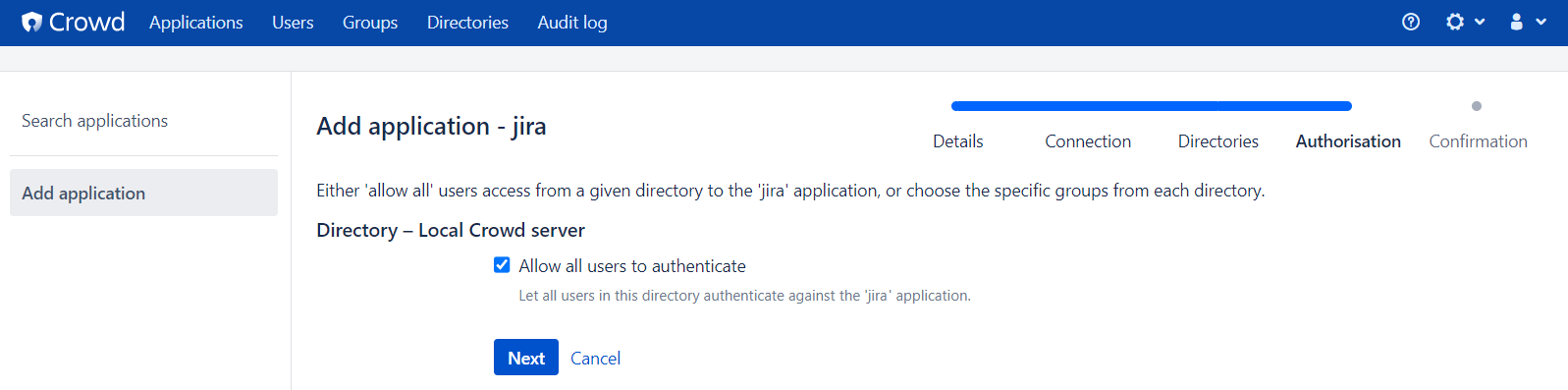
Task: Click Search applications in sidebar
Action: (x=94, y=121)
